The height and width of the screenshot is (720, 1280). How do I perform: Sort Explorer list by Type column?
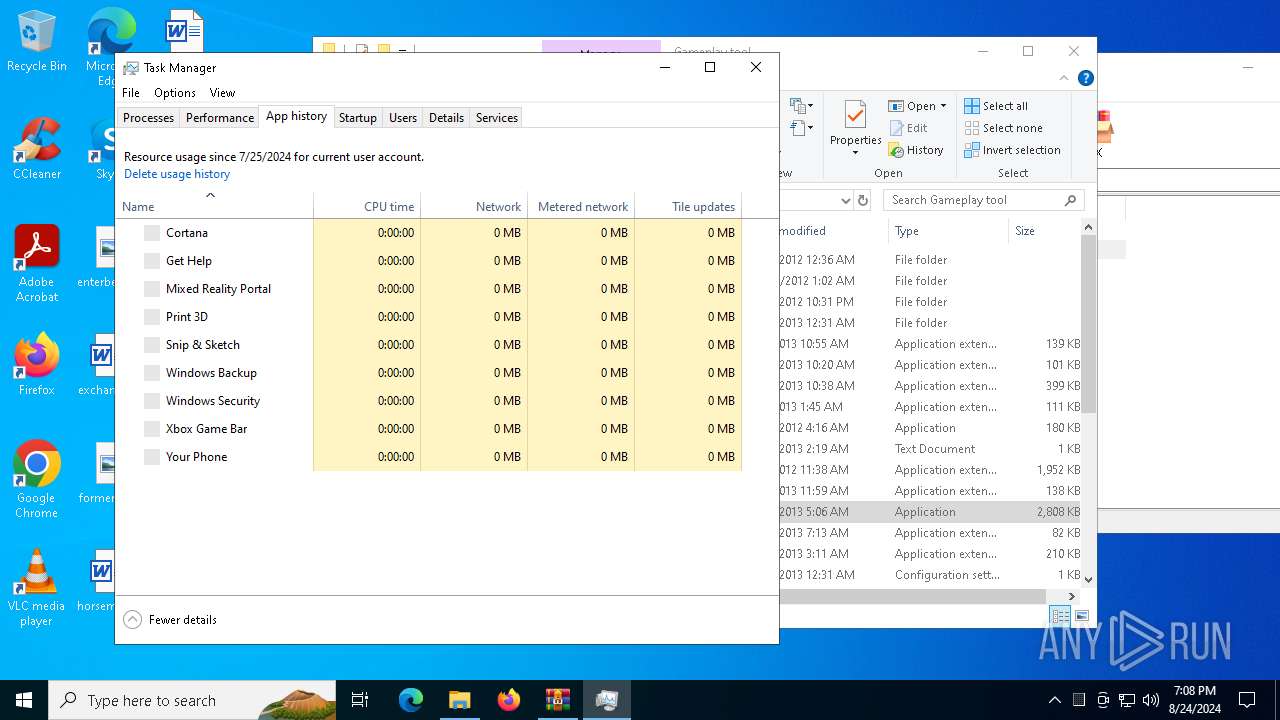(x=948, y=231)
